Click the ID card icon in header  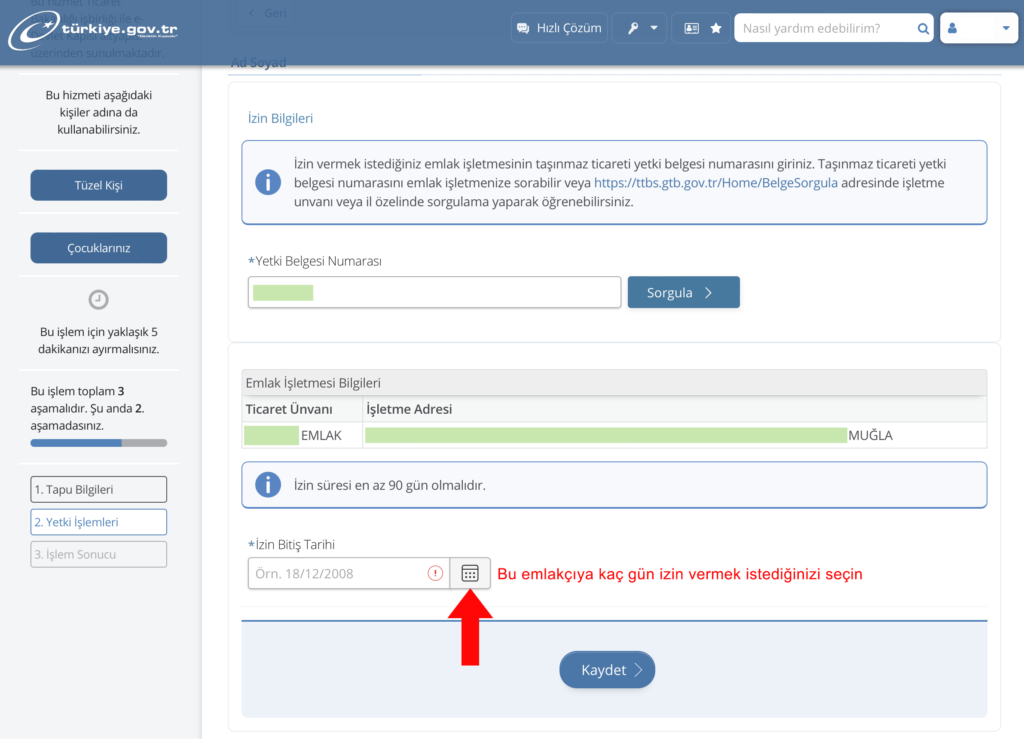click(x=691, y=29)
